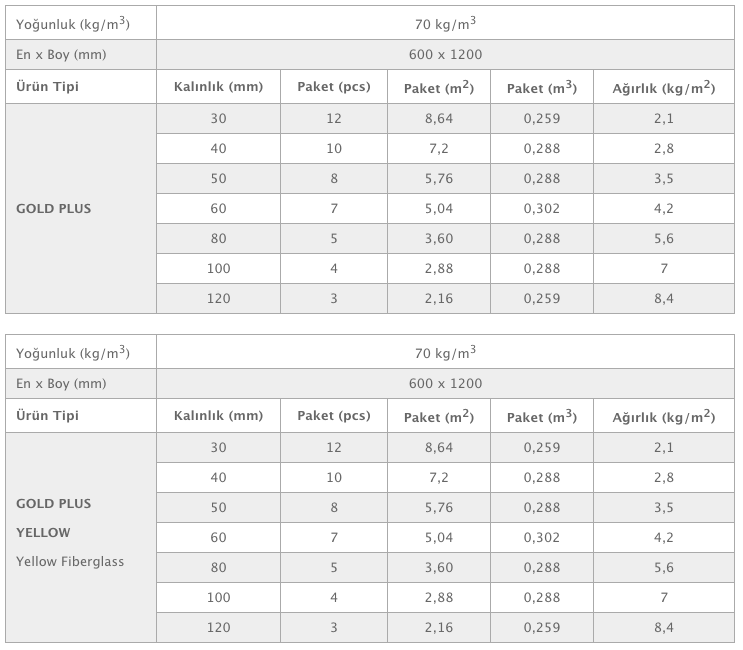Click the GOLD PLUS product label
The image size is (743, 650).
(x=54, y=208)
